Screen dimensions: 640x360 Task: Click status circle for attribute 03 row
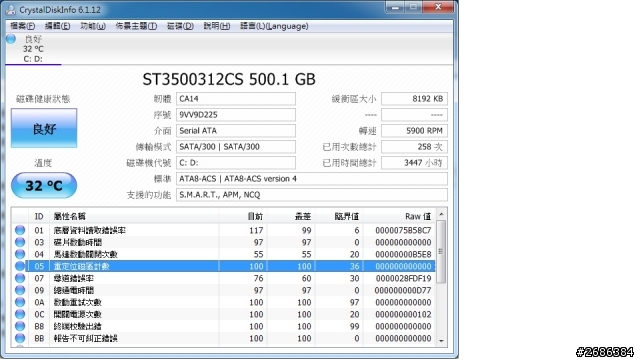[20, 242]
